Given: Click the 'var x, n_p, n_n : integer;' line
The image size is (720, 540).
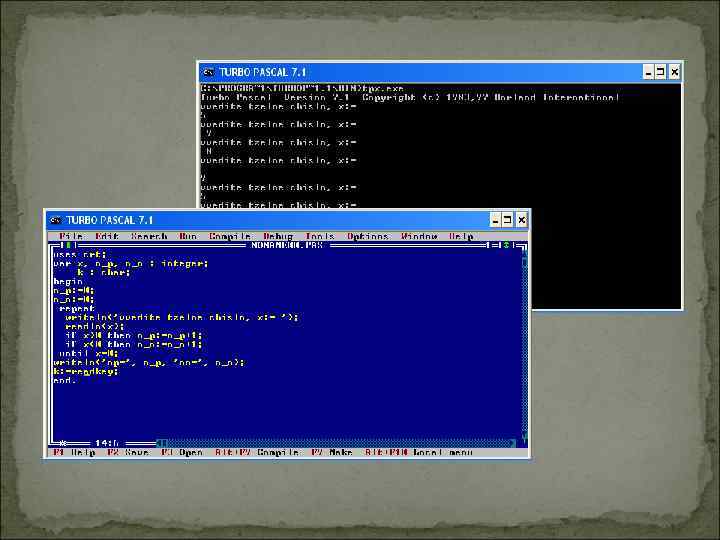Looking at the screenshot, I should click(130, 263).
